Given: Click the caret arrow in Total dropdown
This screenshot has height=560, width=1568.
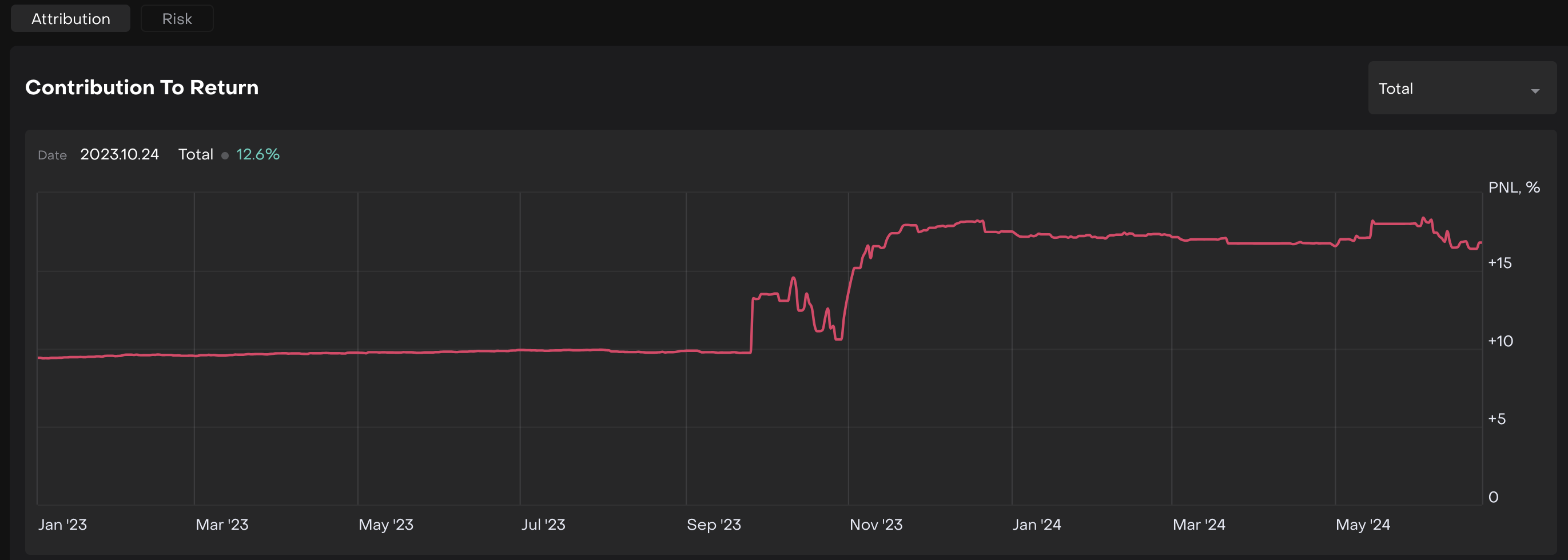Looking at the screenshot, I should tap(1534, 91).
